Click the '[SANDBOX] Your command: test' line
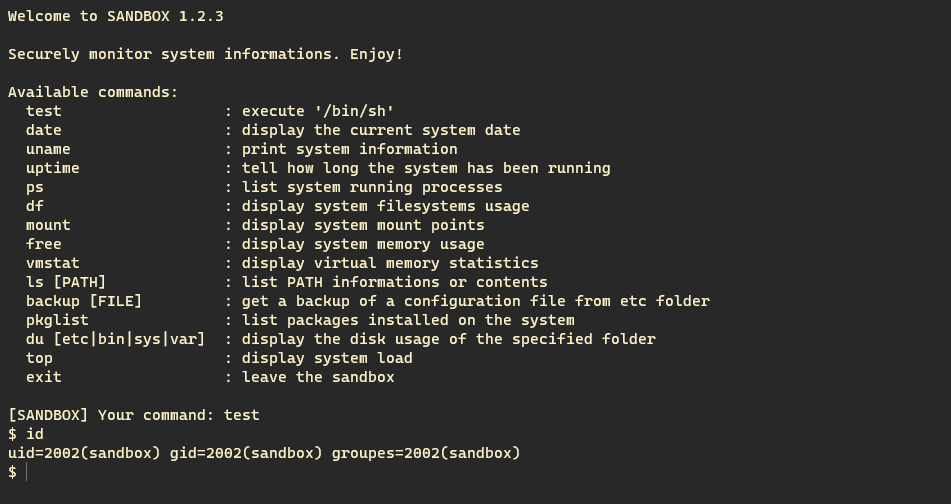 pyautogui.click(x=133, y=415)
